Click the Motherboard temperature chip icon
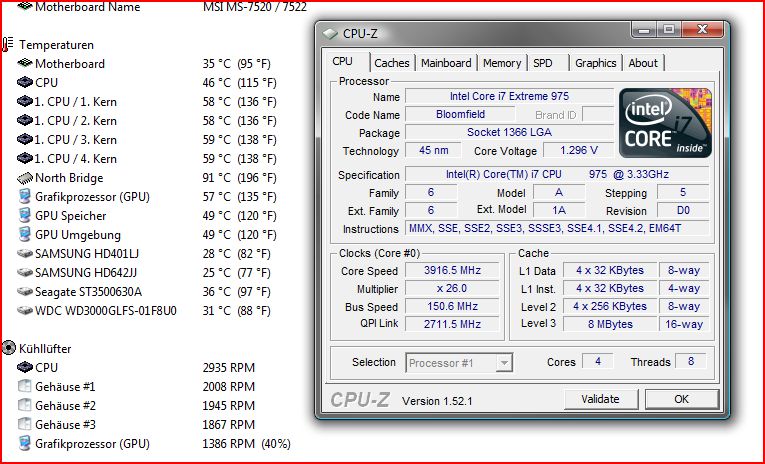The width and height of the screenshot is (765, 464). (24, 63)
